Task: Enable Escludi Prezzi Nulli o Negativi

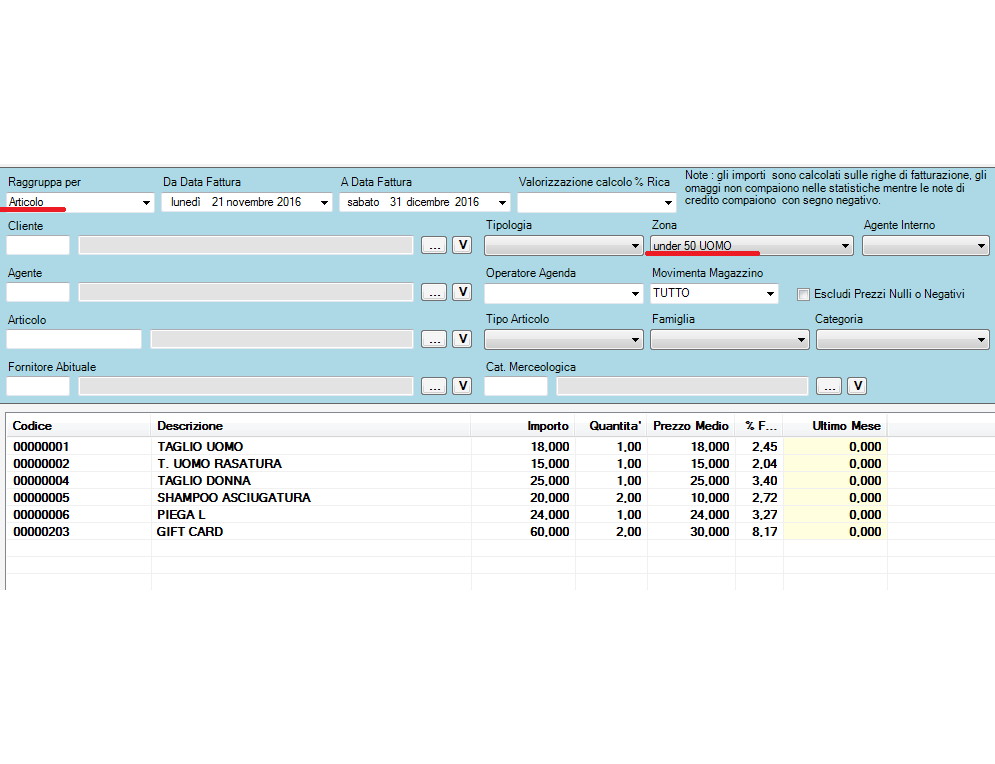Action: pyautogui.click(x=802, y=294)
